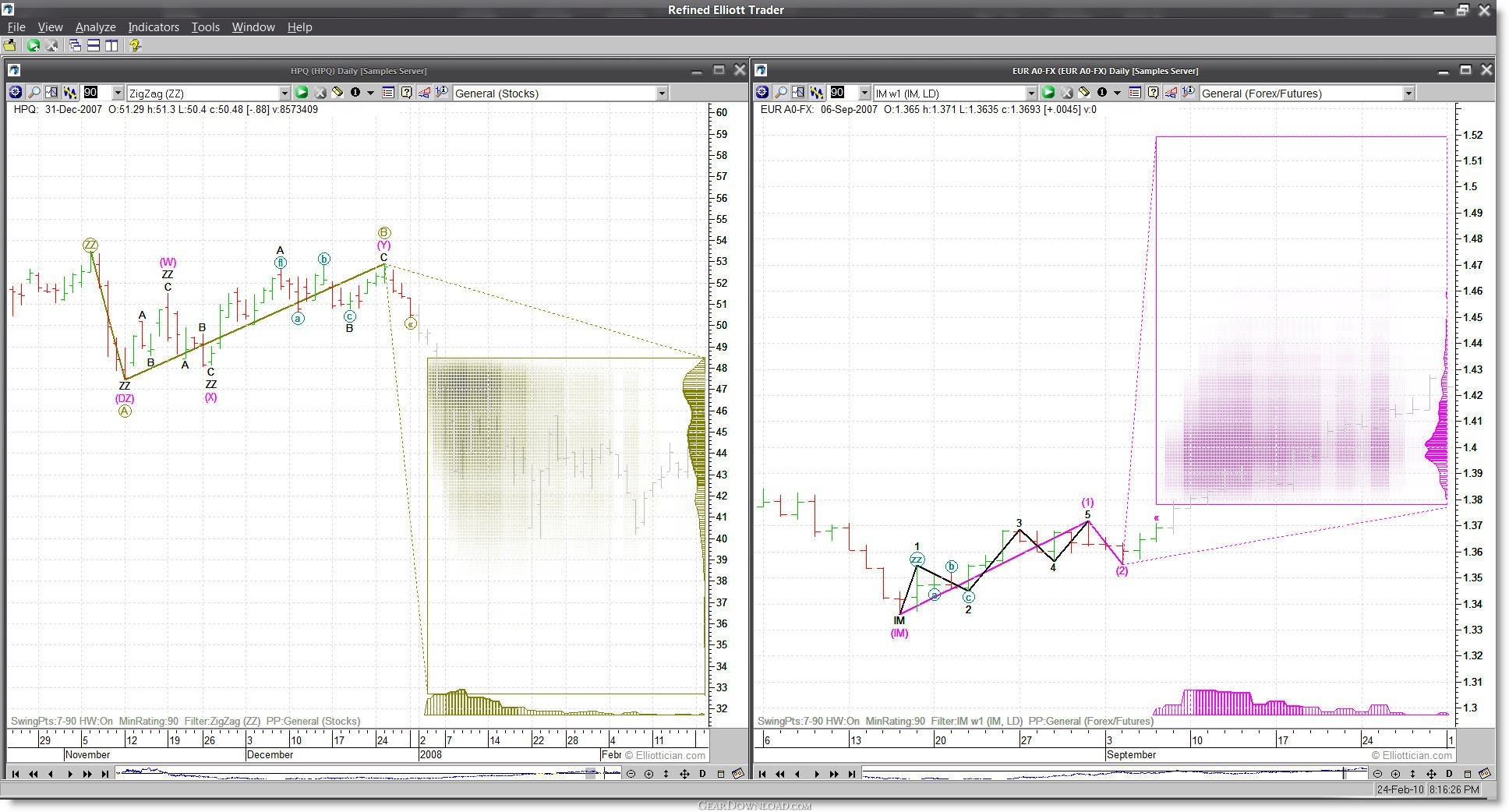Click the open file icon in main toolbar

(10, 45)
